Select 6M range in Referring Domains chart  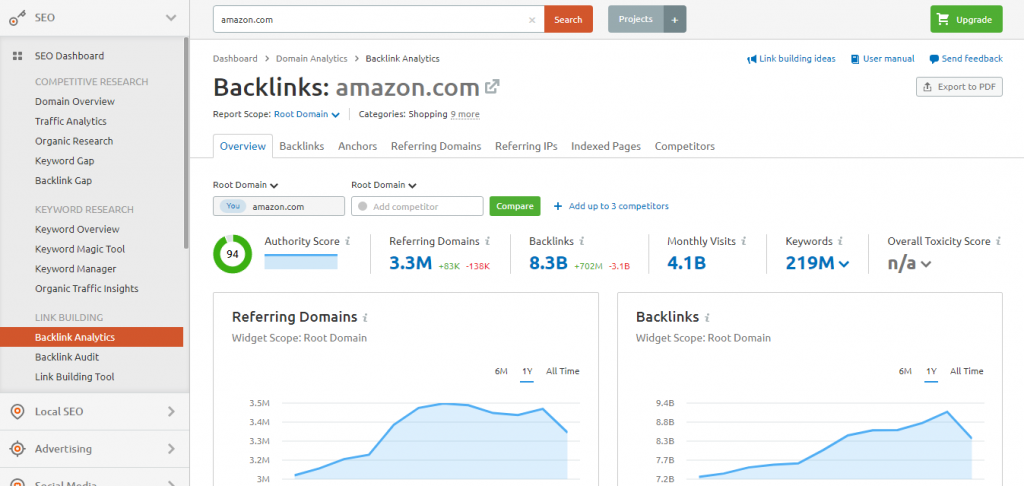pyautogui.click(x=501, y=371)
